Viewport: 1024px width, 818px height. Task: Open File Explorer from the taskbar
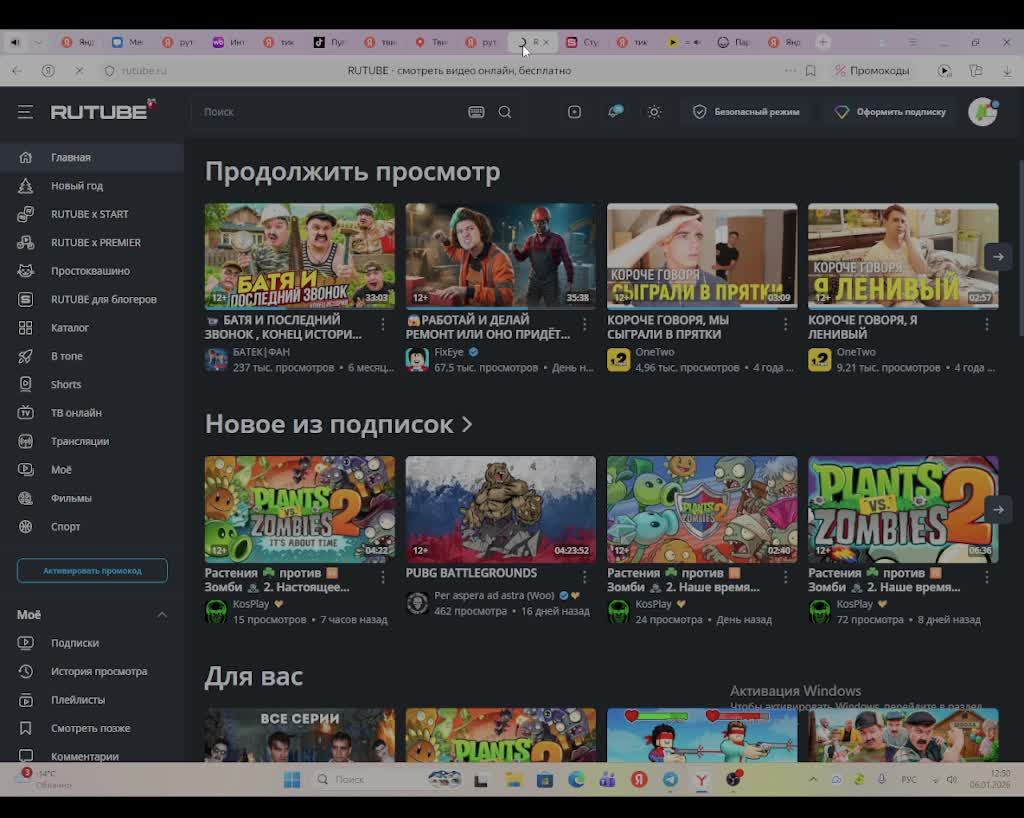(513, 779)
